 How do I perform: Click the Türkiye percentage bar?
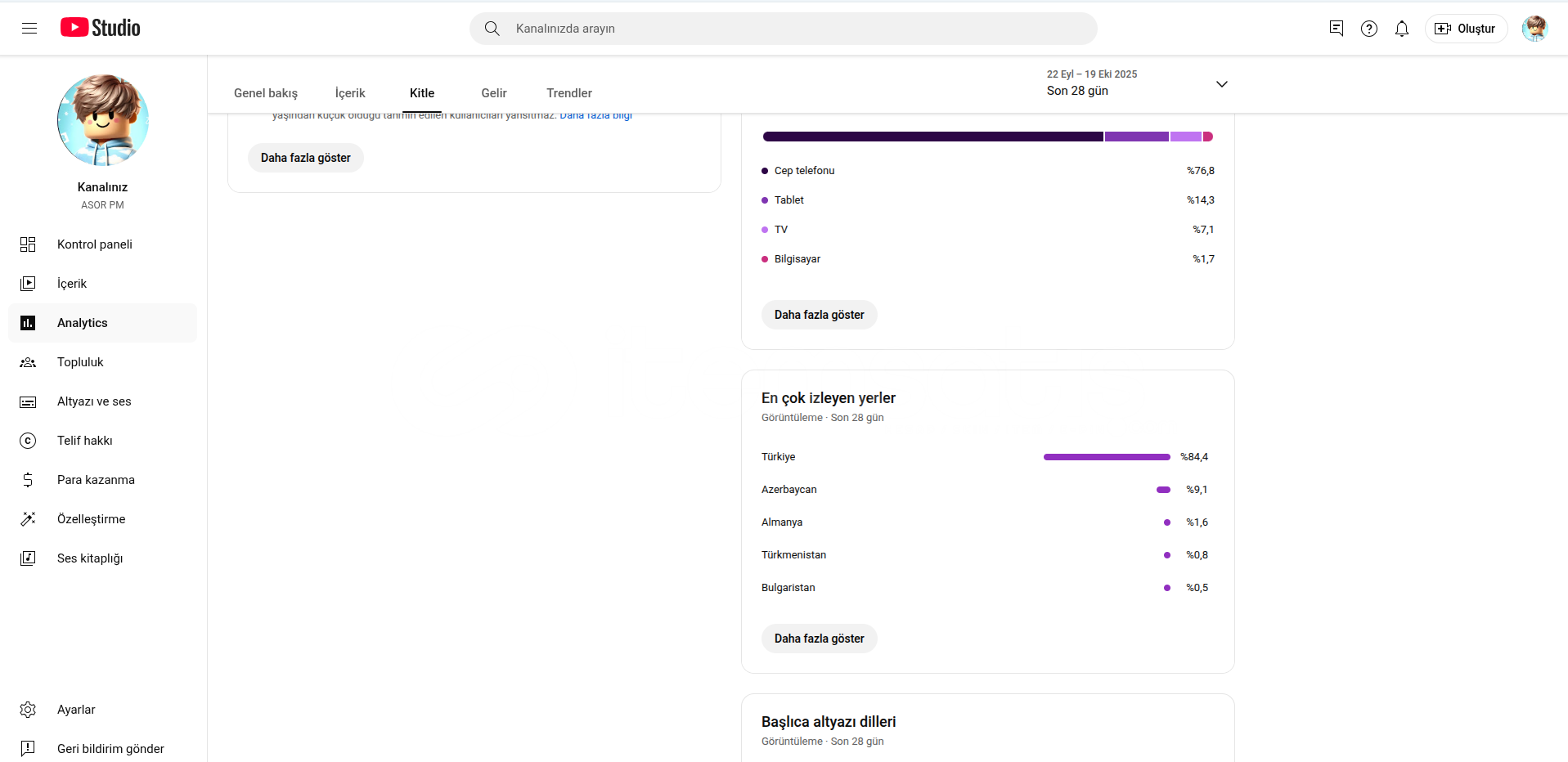click(1106, 457)
